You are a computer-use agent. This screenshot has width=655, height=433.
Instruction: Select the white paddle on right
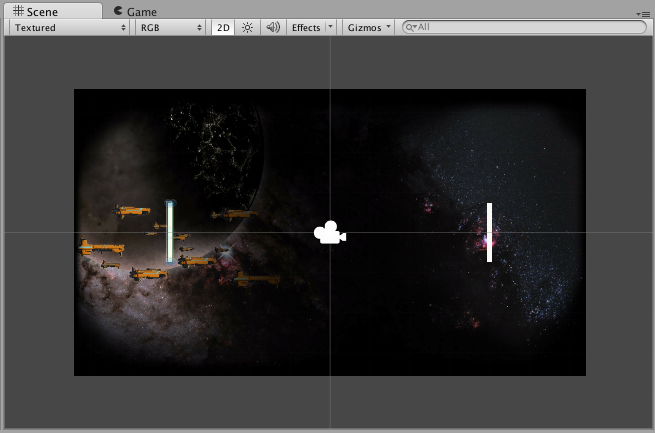[489, 232]
